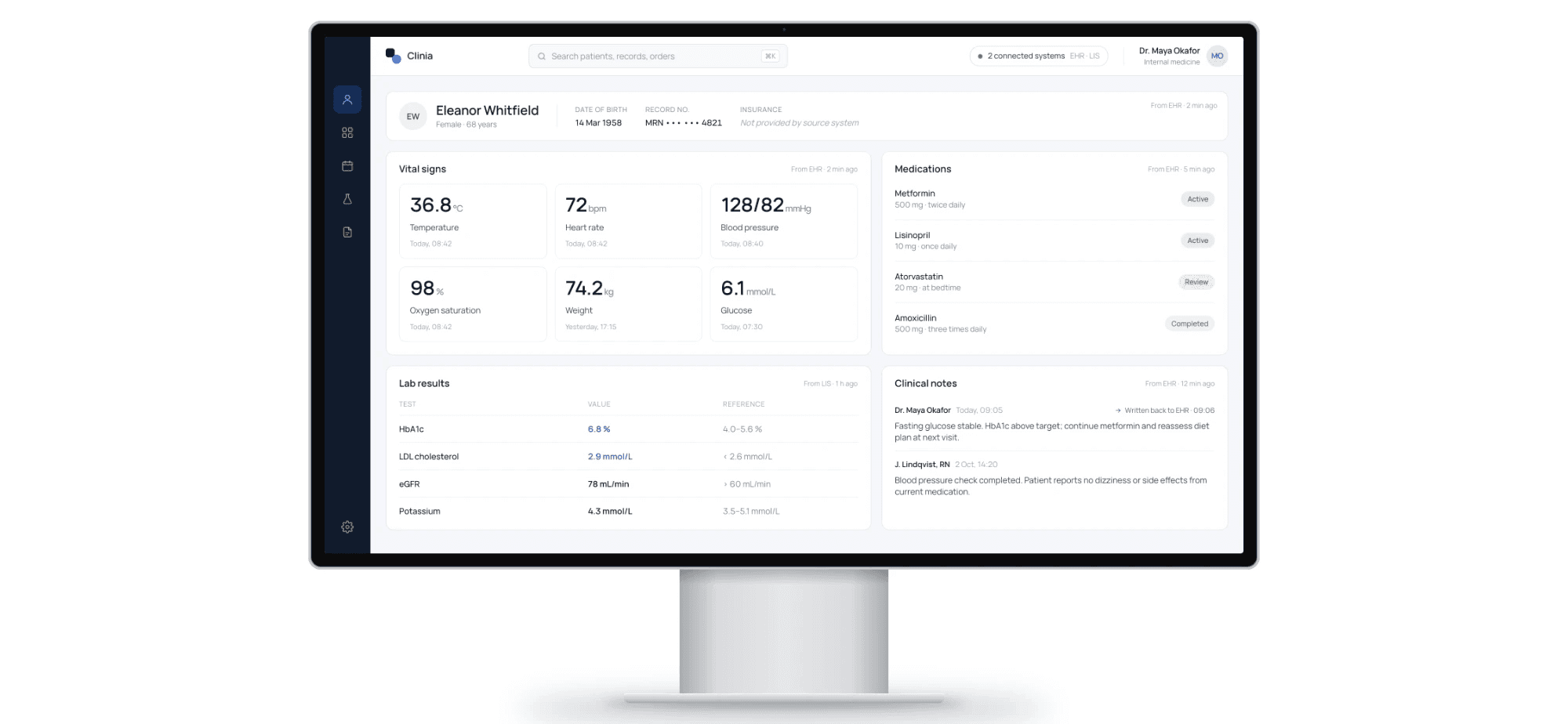
Task: Click the search magnifier icon
Action: (x=542, y=56)
